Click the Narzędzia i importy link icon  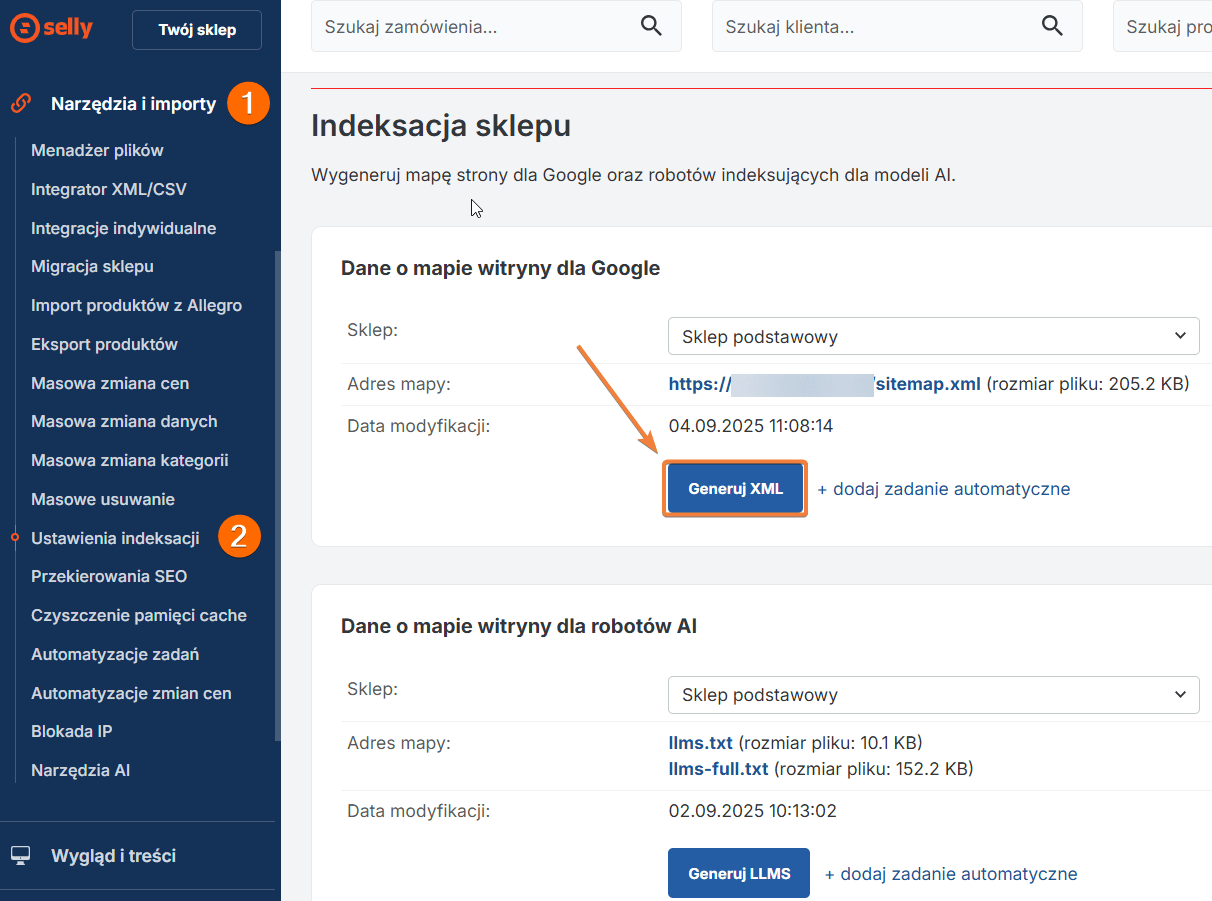coord(20,103)
